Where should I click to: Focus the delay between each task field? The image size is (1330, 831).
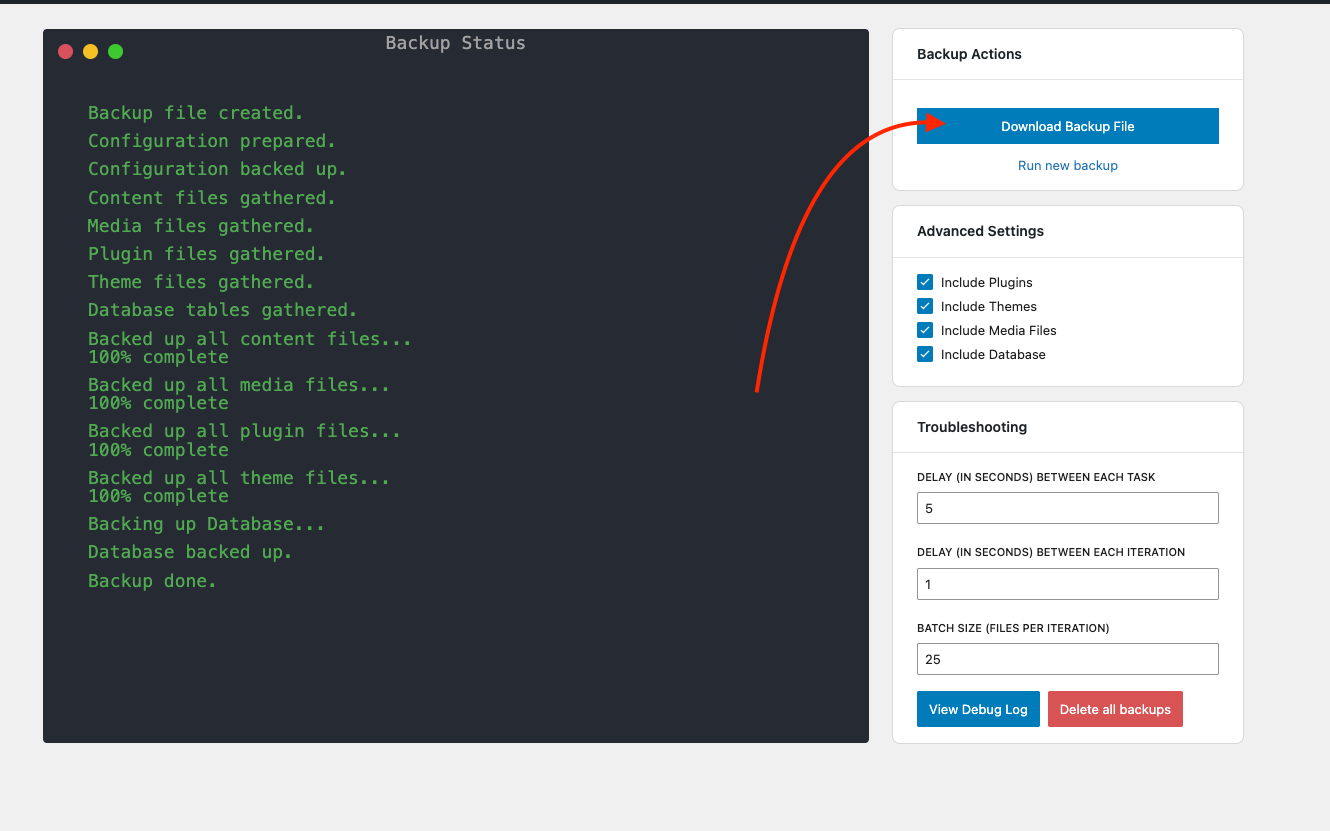click(1067, 508)
